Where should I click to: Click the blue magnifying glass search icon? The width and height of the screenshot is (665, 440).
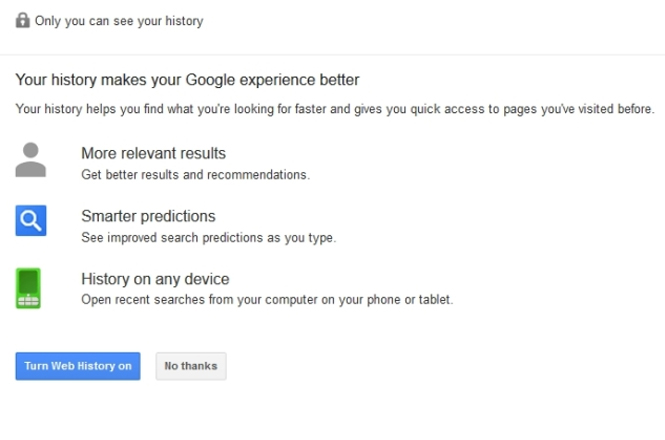pyautogui.click(x=31, y=221)
